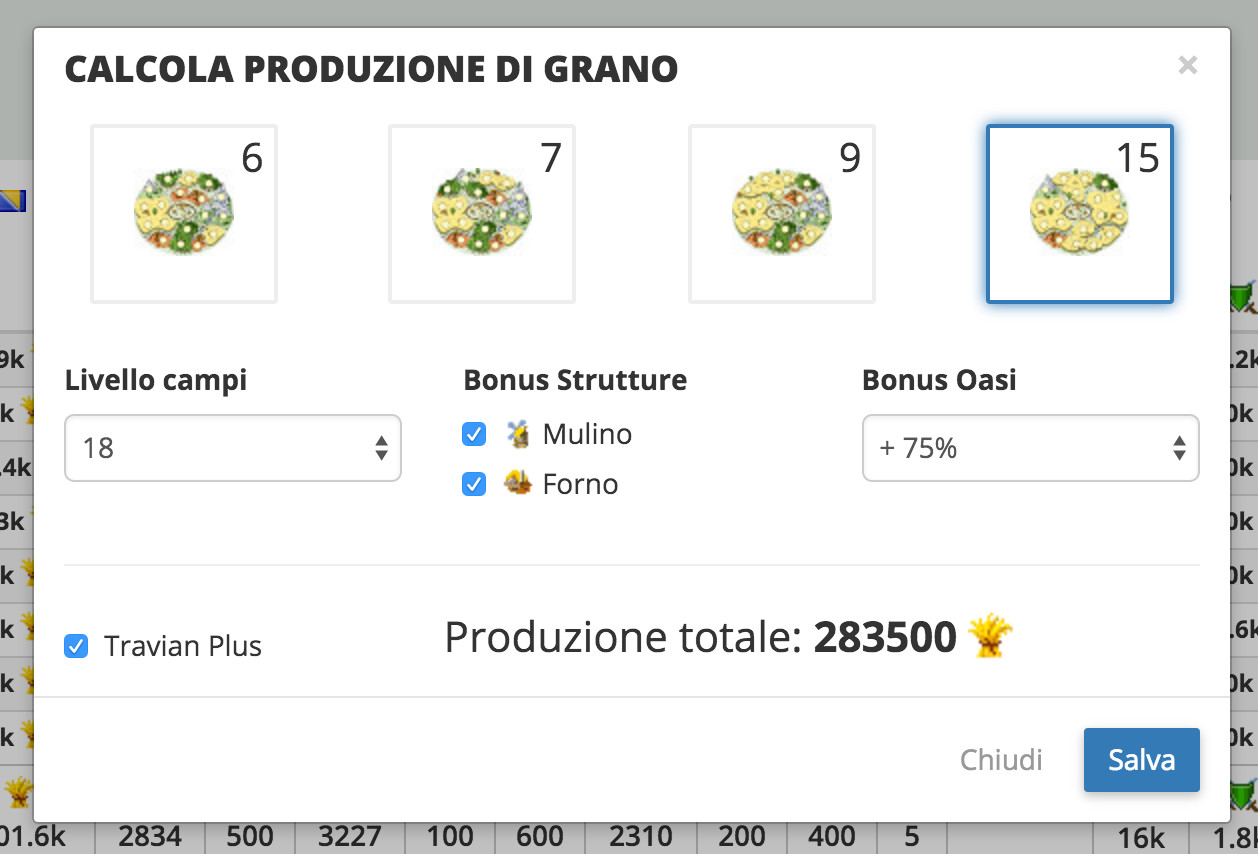This screenshot has width=1258, height=854.
Task: Open the Livello campi dropdown
Action: point(233,448)
